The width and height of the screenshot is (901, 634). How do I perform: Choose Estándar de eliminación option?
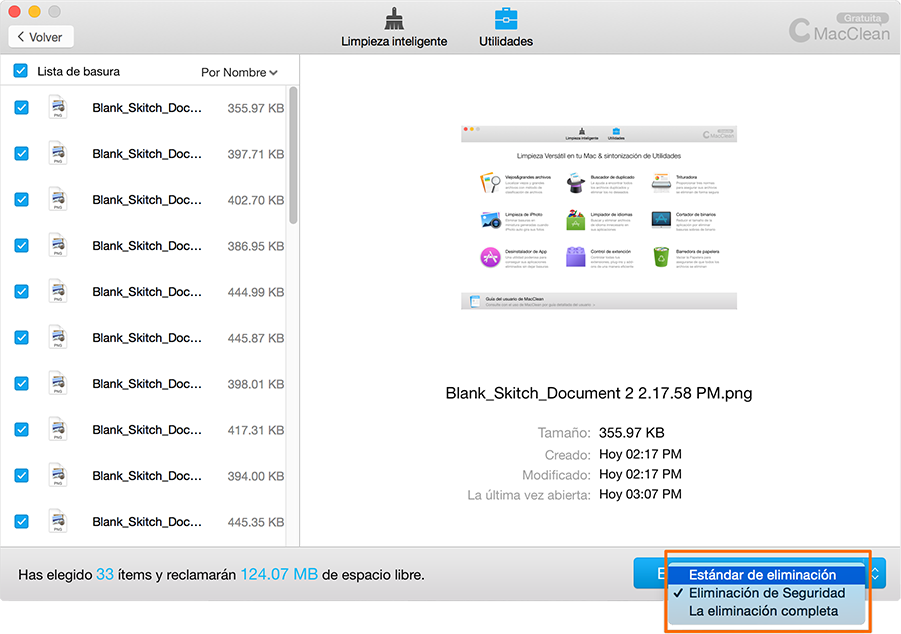click(x=762, y=575)
